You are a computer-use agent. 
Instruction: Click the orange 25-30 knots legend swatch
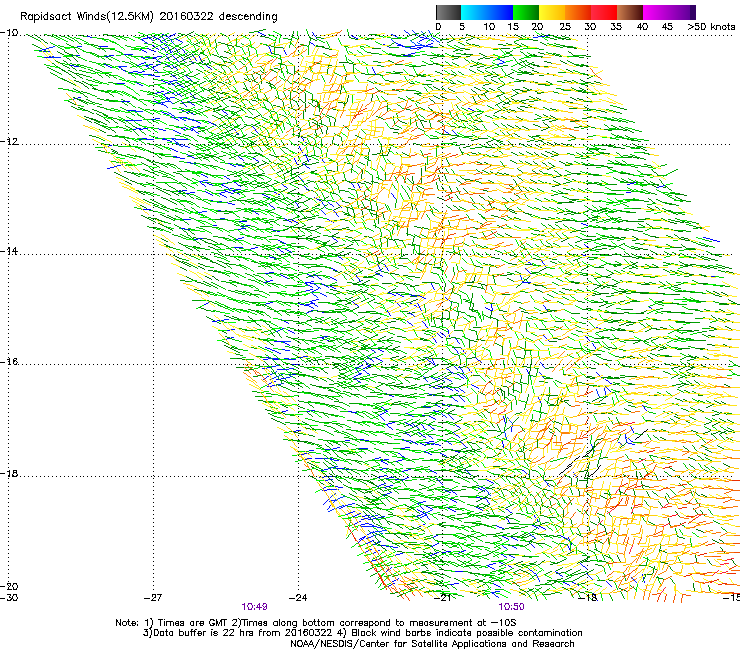(578, 12)
